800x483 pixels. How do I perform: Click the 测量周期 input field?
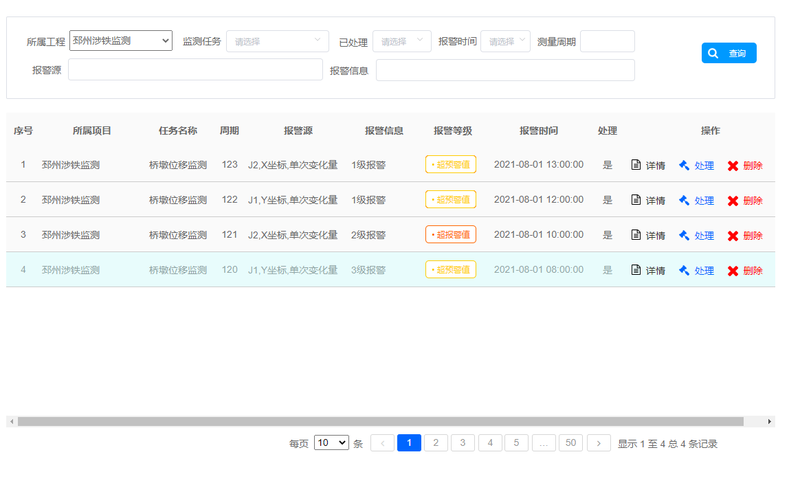[x=607, y=41]
